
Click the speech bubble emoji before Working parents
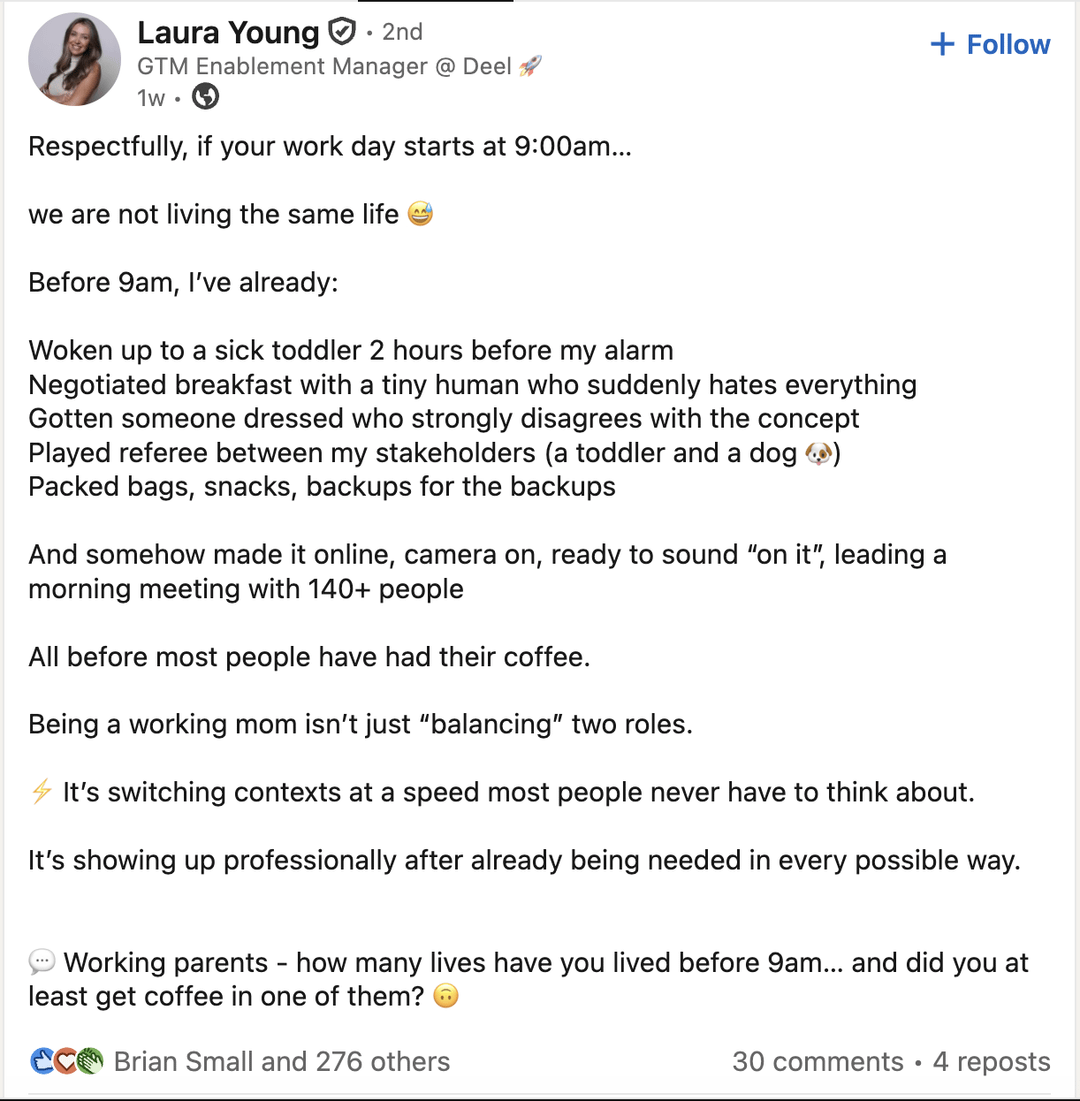coord(41,963)
